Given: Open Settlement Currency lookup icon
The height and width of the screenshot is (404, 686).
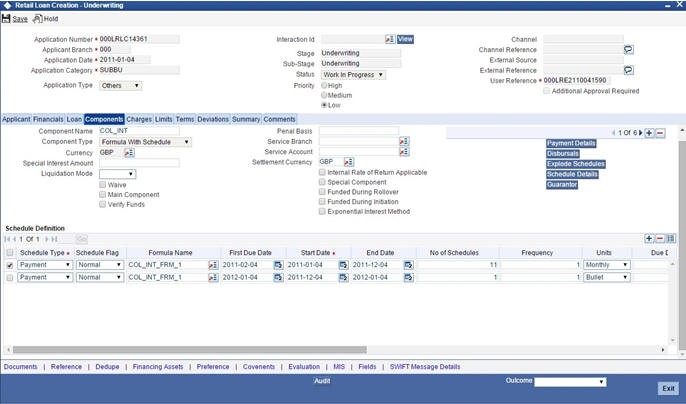Looking at the screenshot, I should (349, 162).
